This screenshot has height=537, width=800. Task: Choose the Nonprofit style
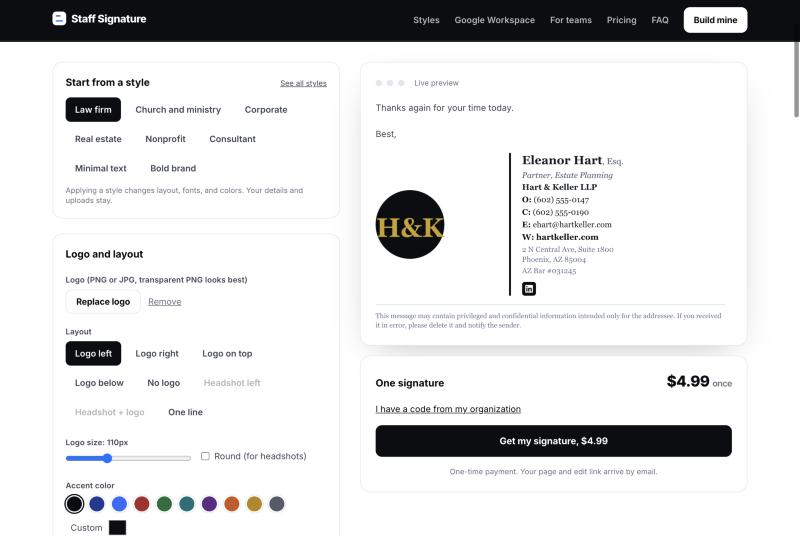[x=165, y=139]
